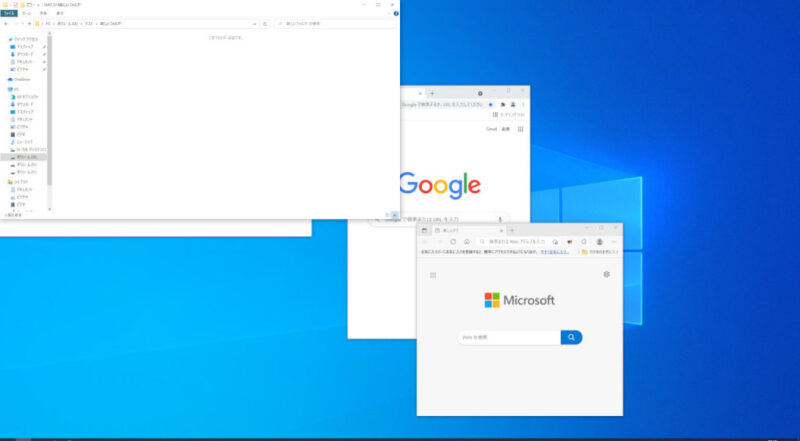The width and height of the screenshot is (800, 441).
Task: Select PC in the navigation pane
Action: click(13, 89)
